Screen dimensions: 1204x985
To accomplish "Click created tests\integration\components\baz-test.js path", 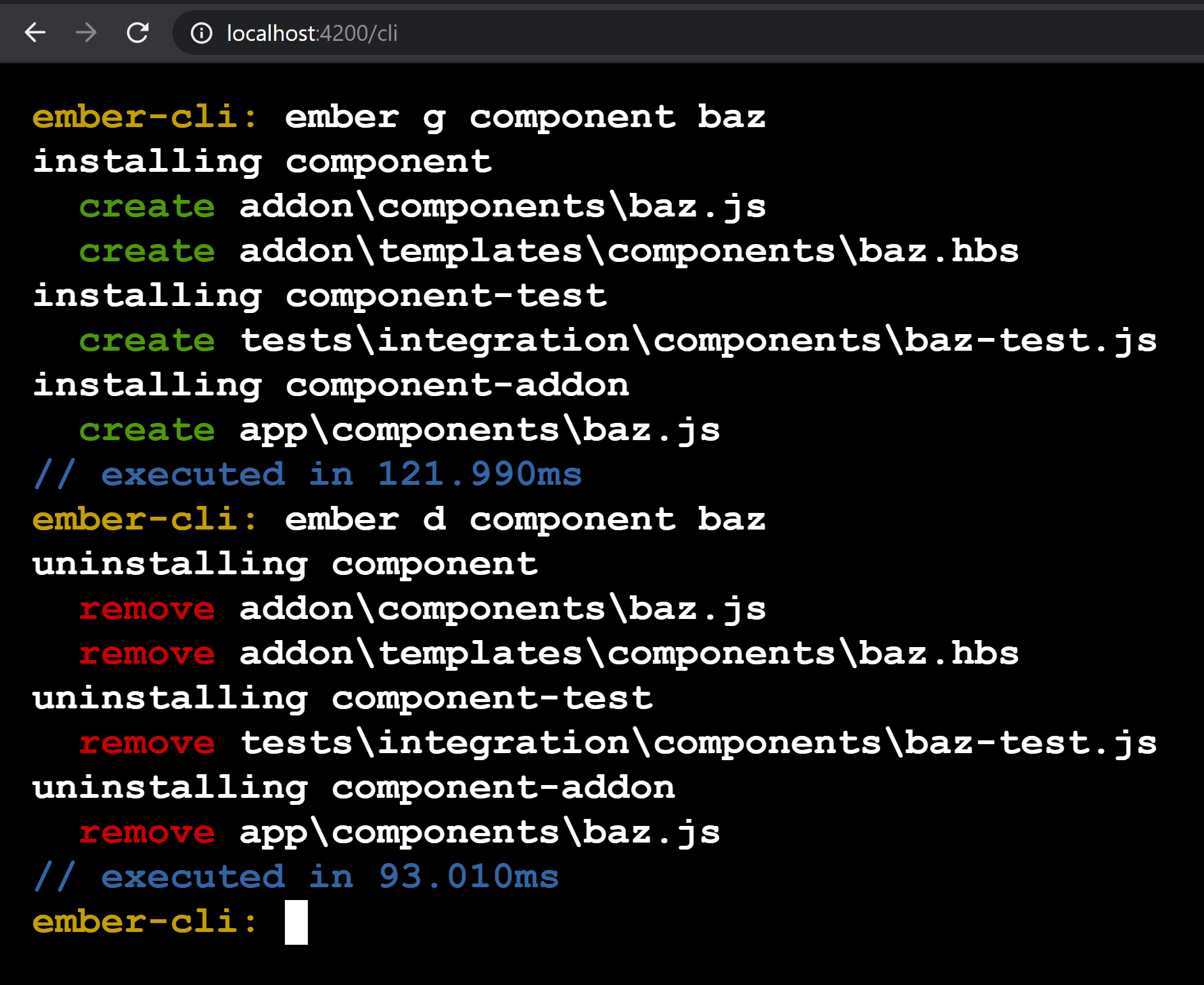I will pos(699,341).
